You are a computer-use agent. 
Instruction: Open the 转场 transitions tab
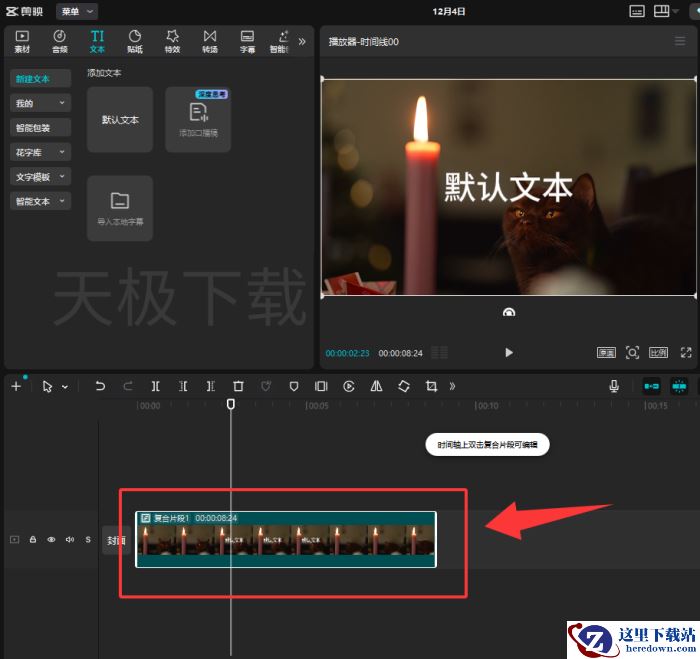click(210, 42)
